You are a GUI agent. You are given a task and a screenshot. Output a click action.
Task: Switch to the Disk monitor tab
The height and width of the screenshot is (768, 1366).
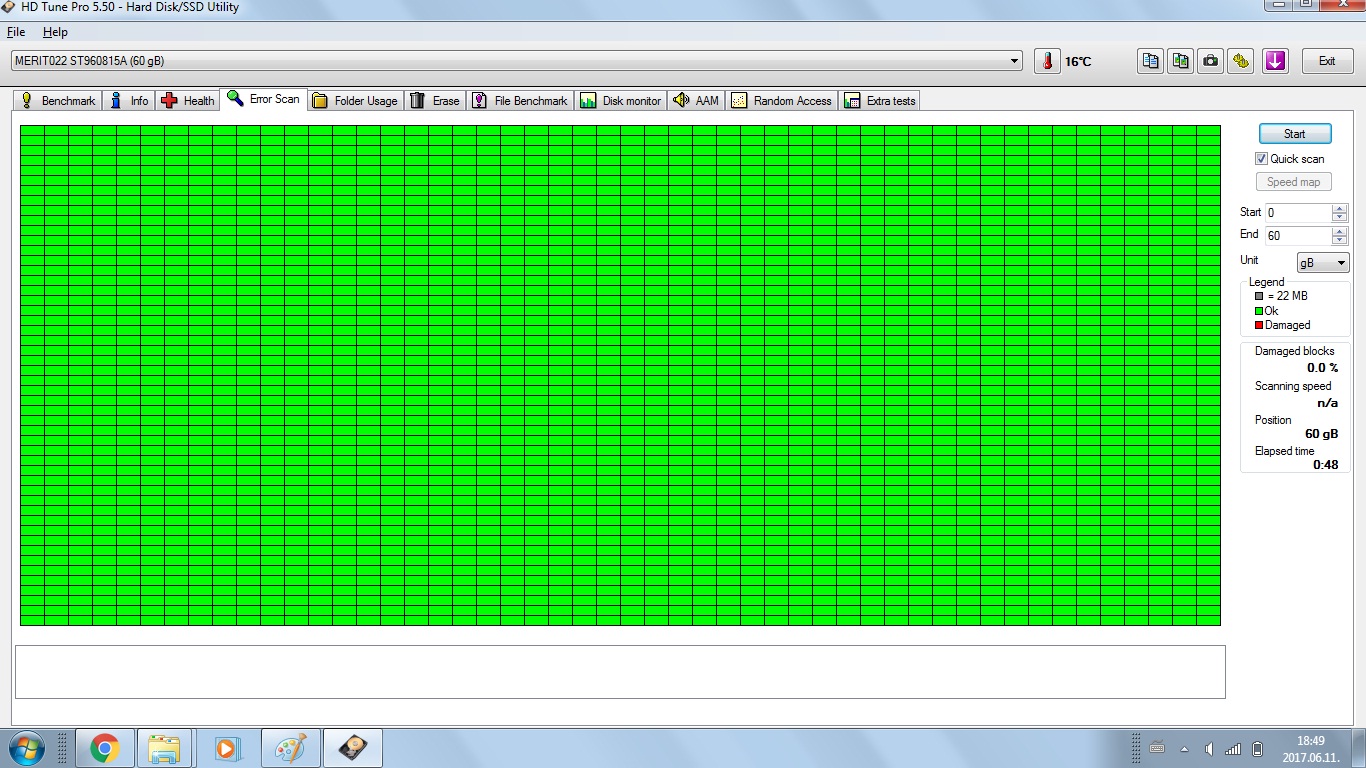point(621,100)
